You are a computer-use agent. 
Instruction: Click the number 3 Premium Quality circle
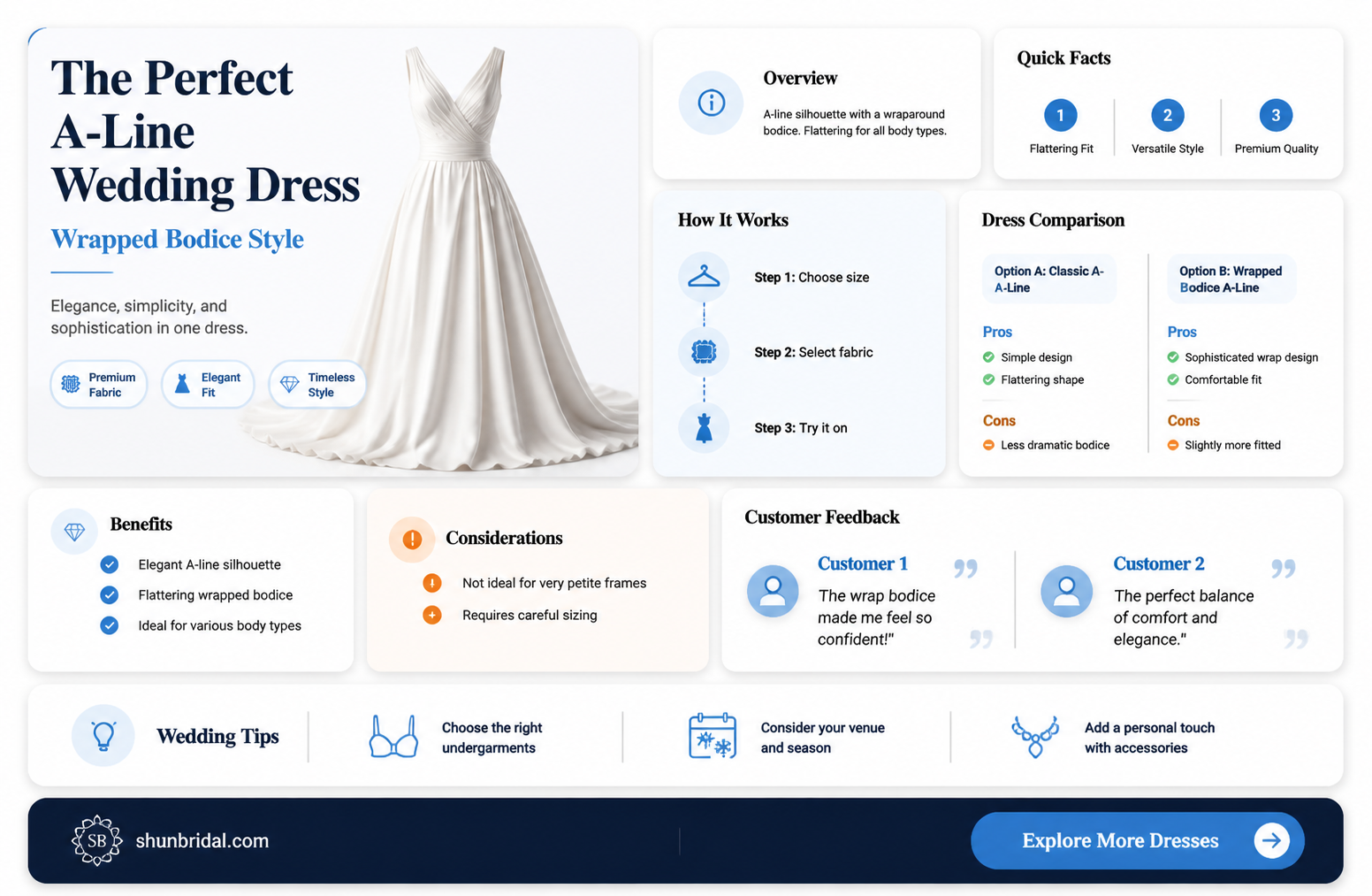click(1275, 115)
